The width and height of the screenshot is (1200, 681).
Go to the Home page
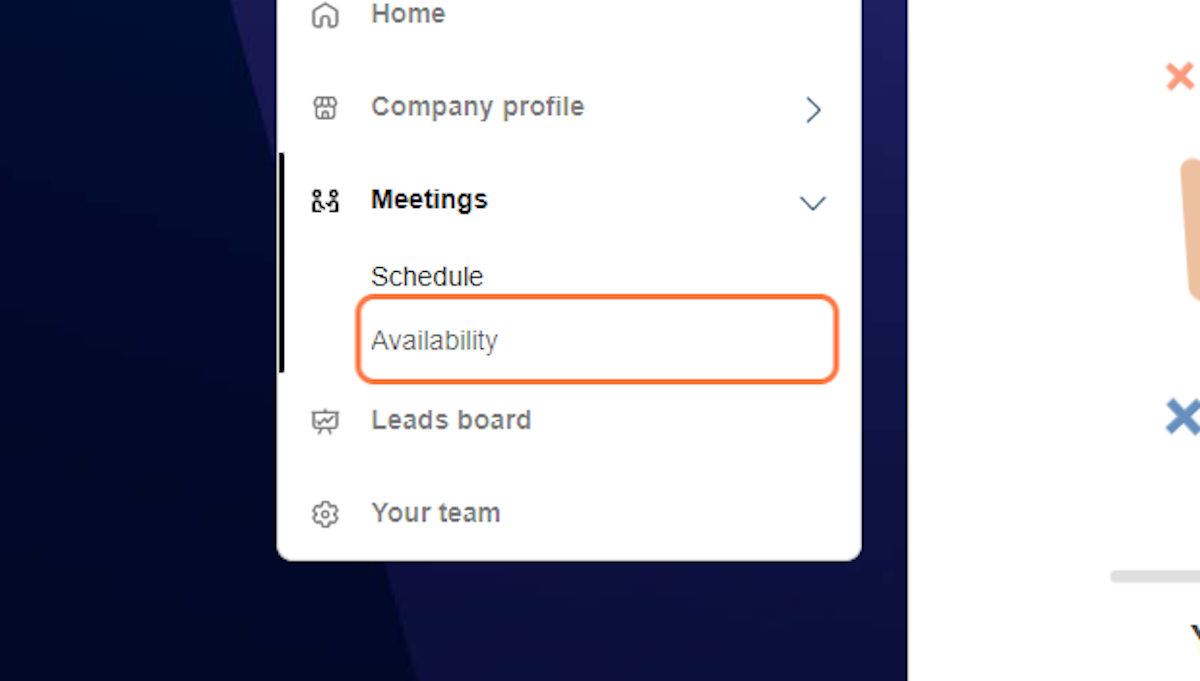point(407,14)
